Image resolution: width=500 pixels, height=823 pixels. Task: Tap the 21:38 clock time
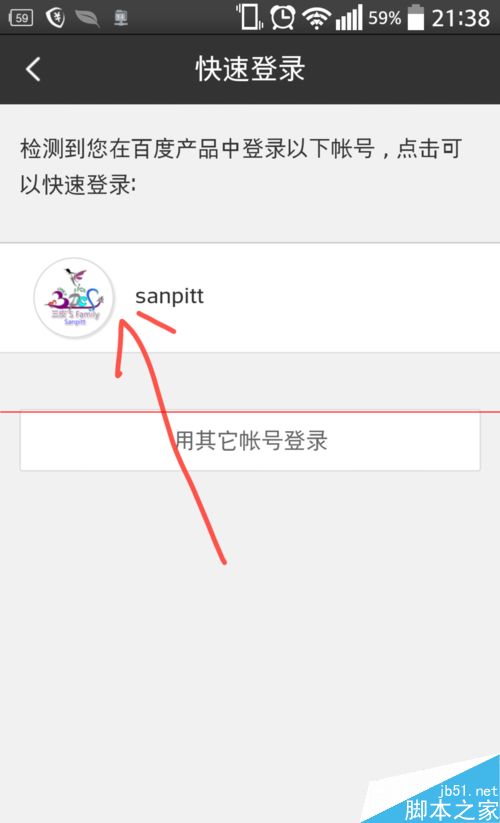pos(461,18)
